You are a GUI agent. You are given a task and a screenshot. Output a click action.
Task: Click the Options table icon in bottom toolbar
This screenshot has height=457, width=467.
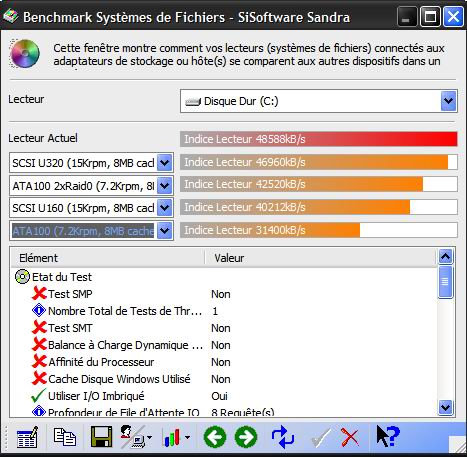coord(27,437)
